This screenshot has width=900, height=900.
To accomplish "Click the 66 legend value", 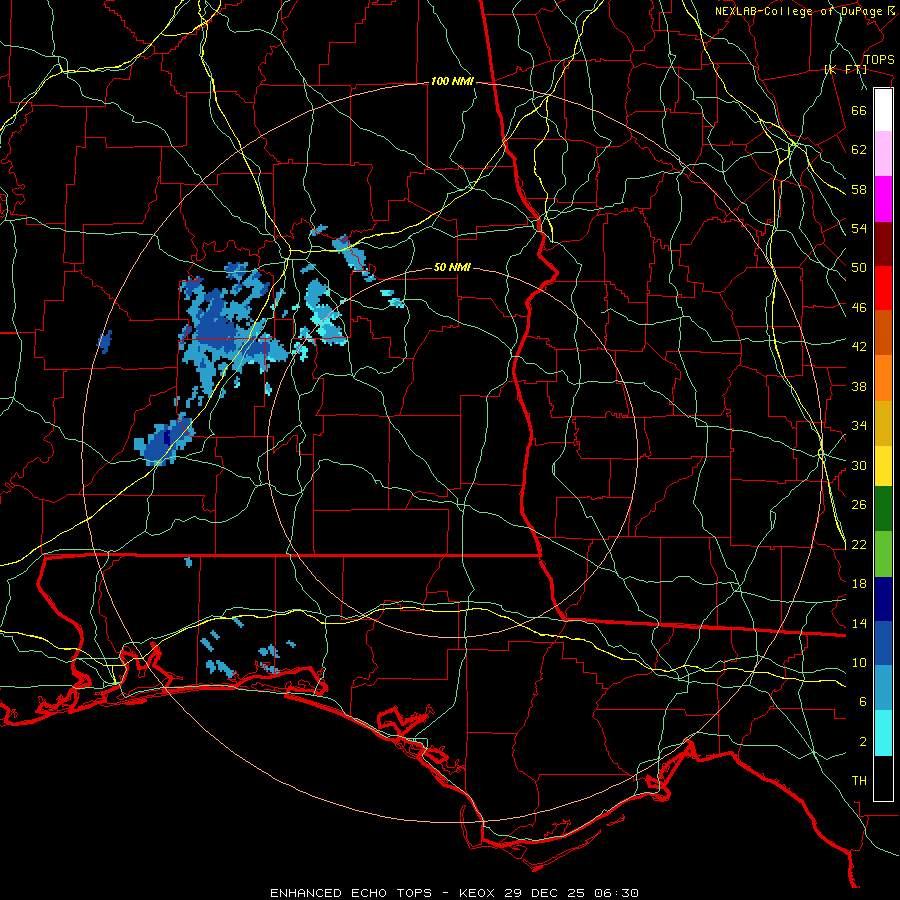I will pos(859,110).
